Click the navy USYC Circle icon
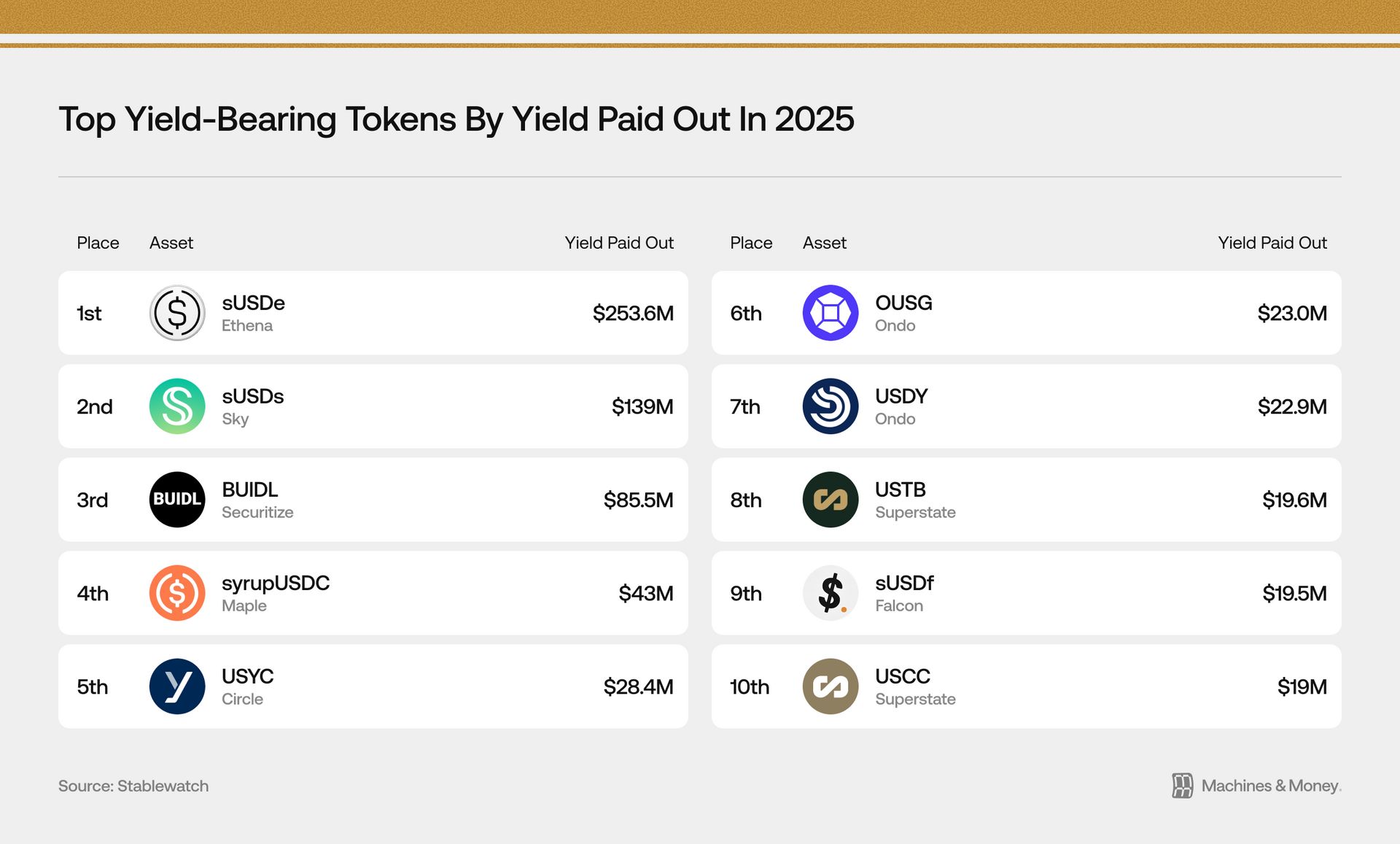This screenshot has height=844, width=1400. click(x=177, y=686)
